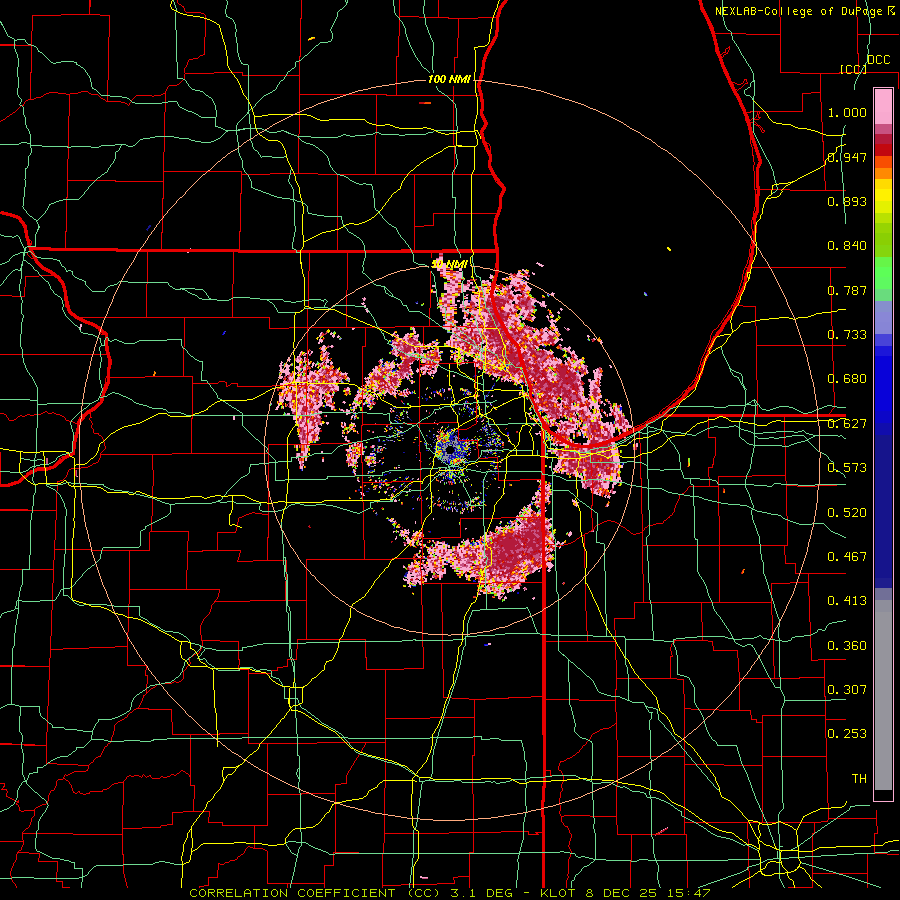
Task: Click the 0.787 legend value
Action: coord(847,290)
